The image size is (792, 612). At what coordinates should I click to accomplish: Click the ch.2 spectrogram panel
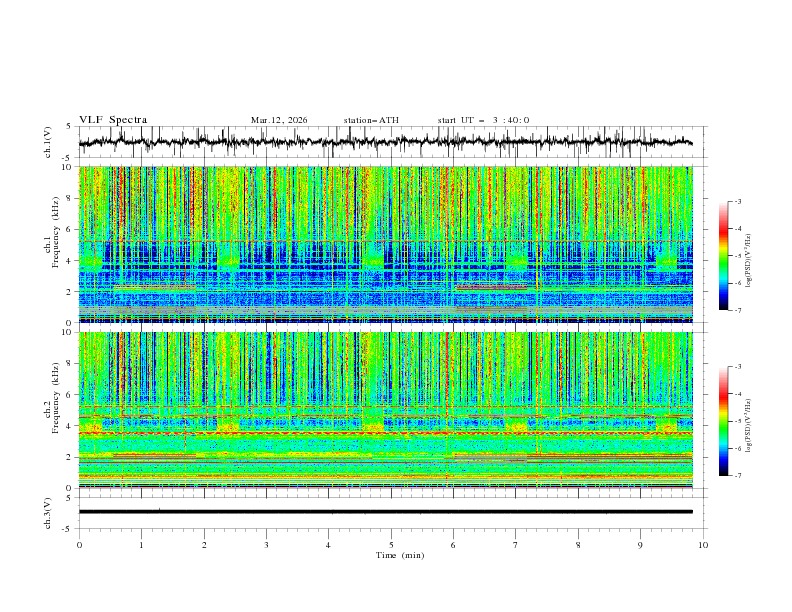386,410
